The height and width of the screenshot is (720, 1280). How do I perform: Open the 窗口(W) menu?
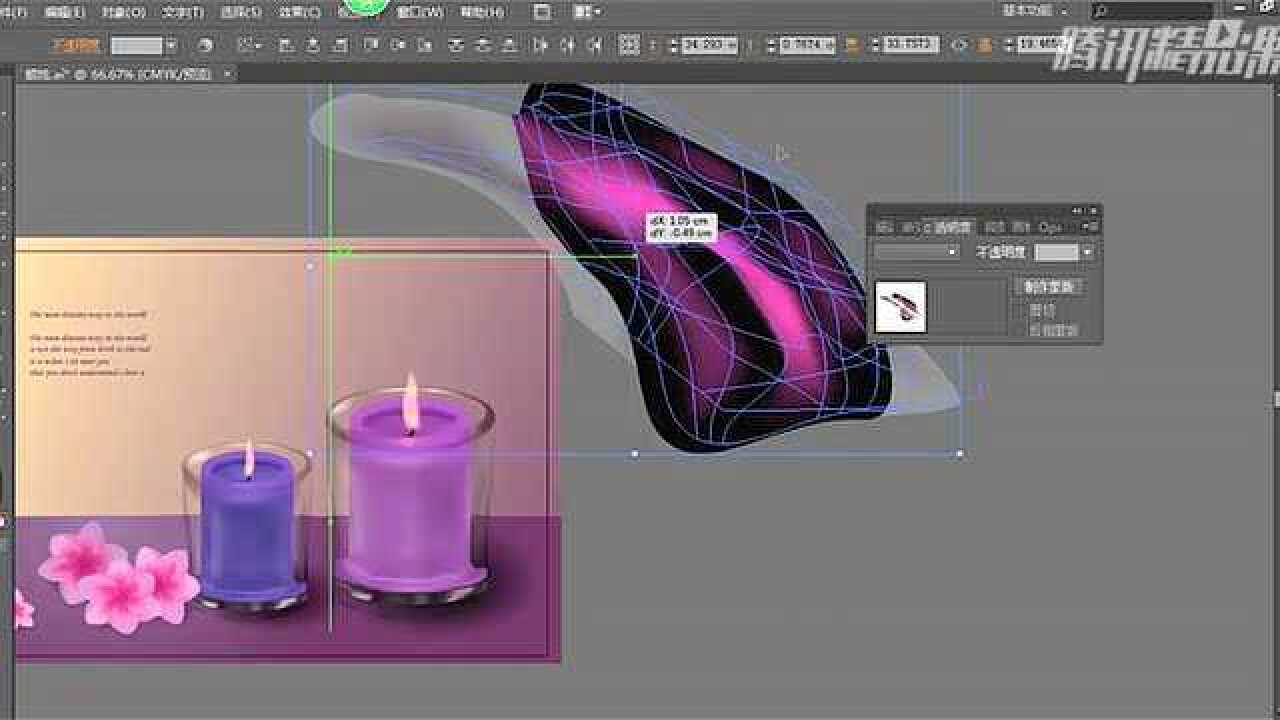click(x=420, y=13)
